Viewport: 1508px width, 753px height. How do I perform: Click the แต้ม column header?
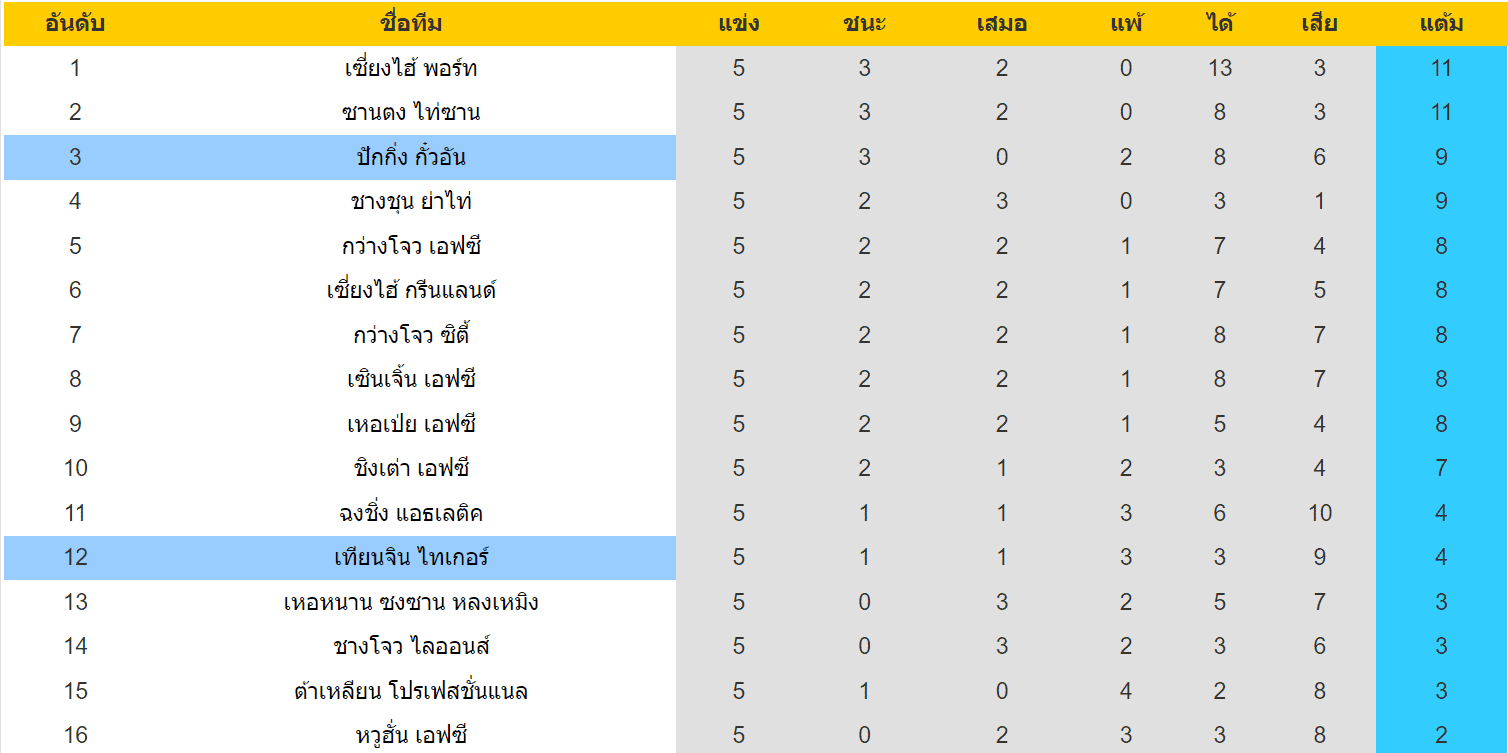point(1441,24)
